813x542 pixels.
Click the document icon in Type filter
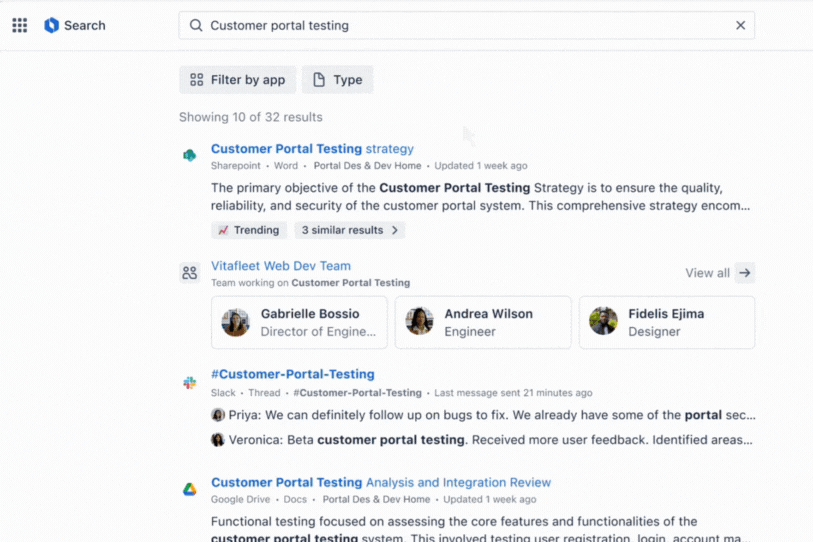tap(319, 79)
